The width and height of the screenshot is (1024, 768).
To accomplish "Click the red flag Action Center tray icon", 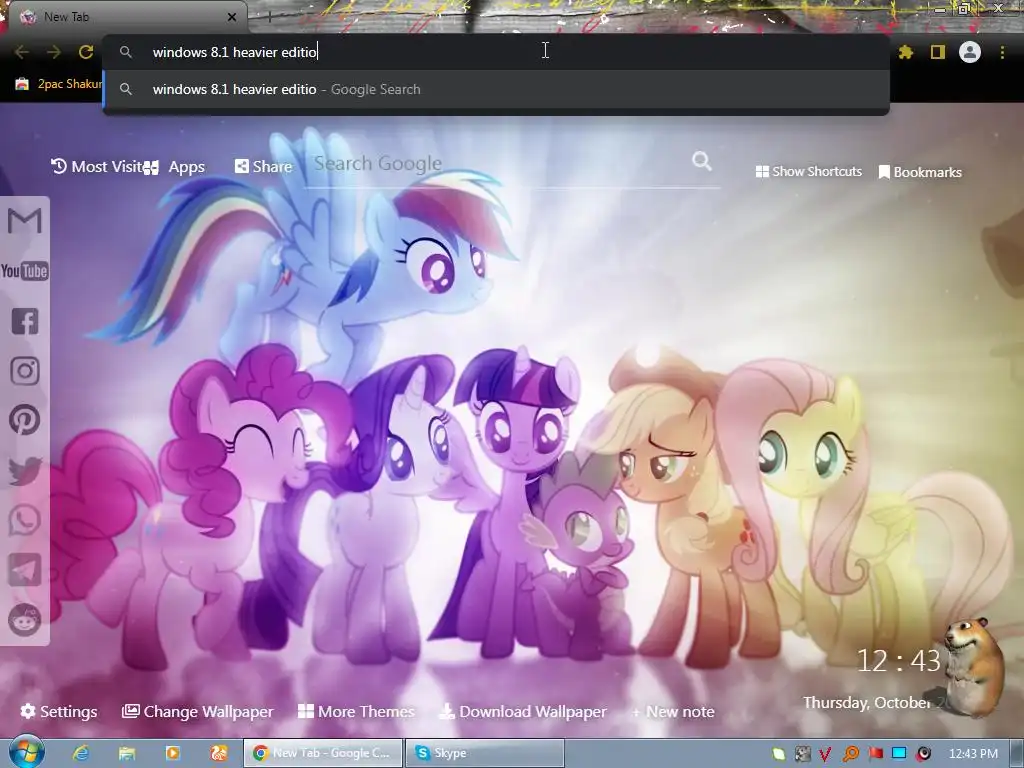I will pos(875,754).
